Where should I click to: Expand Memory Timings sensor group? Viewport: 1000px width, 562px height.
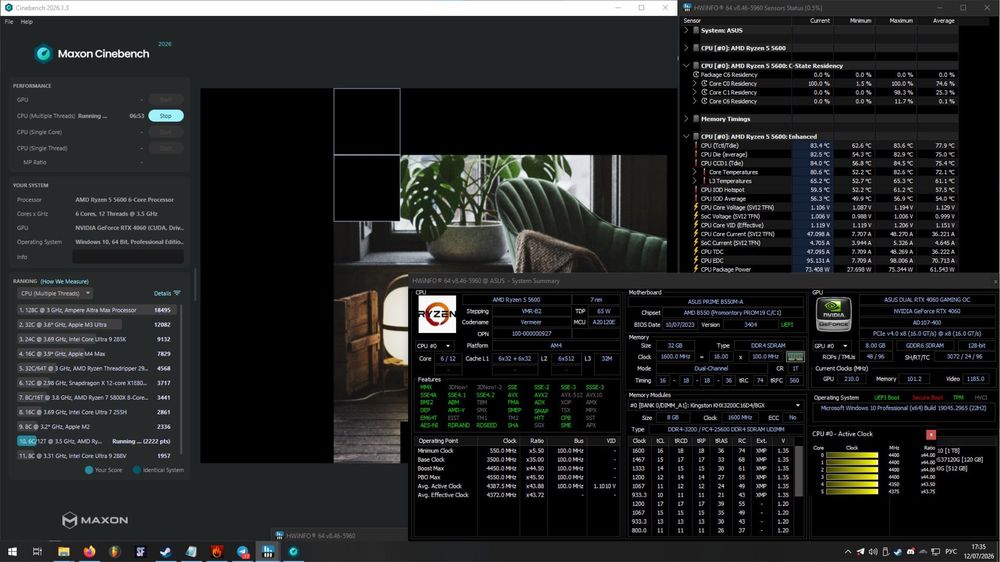(686, 119)
